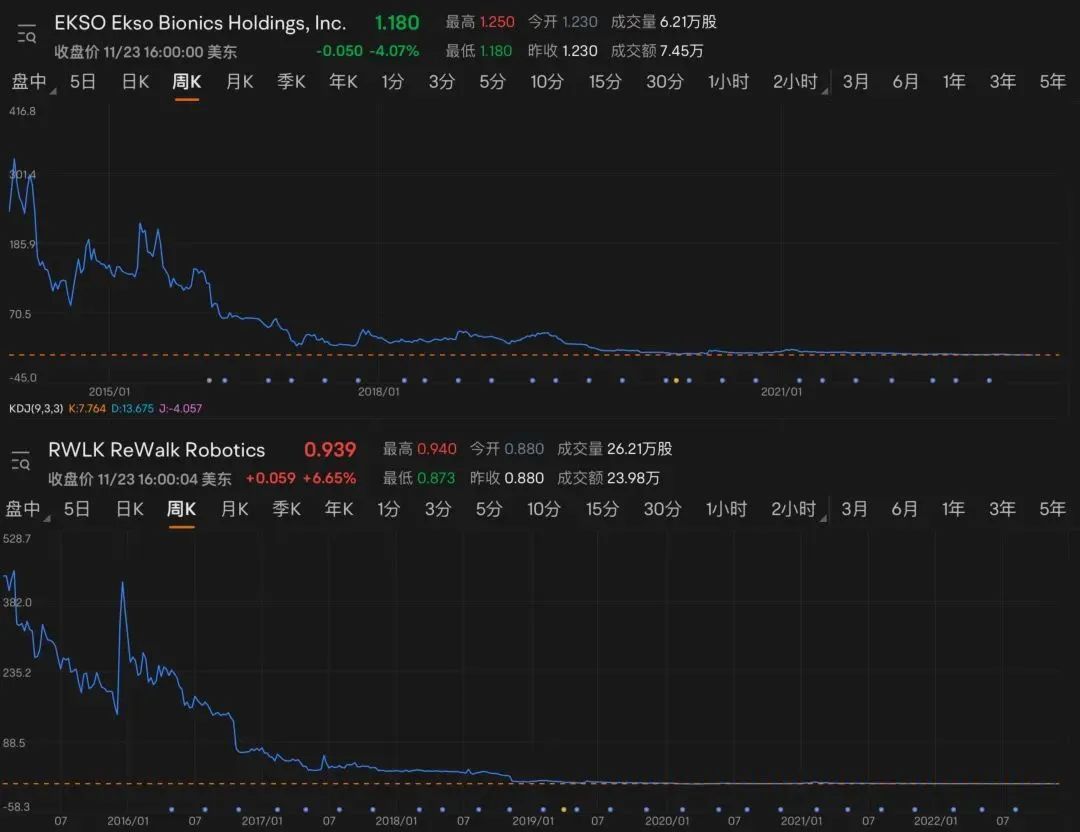1080x832 pixels.
Task: Expand the 2小时 dropdown in EKSO chart
Action: [799, 82]
